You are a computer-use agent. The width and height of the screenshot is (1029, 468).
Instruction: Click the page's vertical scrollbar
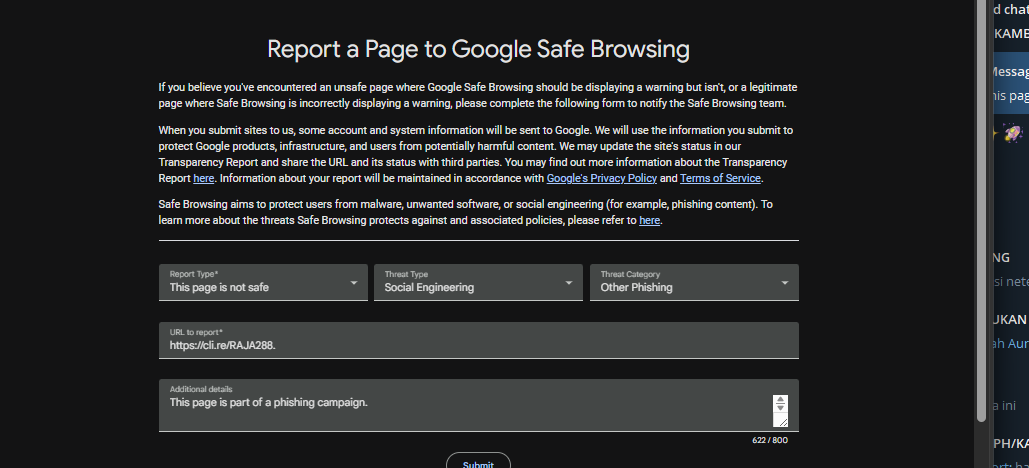[981, 210]
